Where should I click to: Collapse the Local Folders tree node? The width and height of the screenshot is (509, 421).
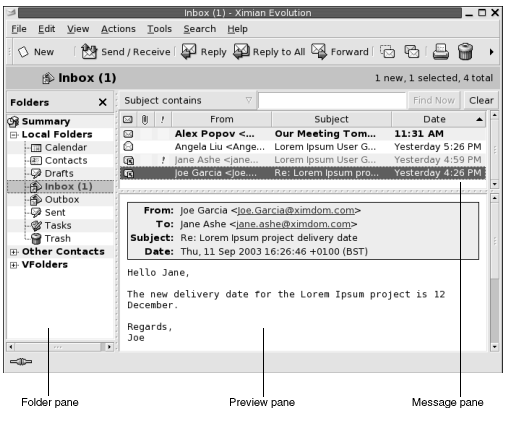coord(14,135)
